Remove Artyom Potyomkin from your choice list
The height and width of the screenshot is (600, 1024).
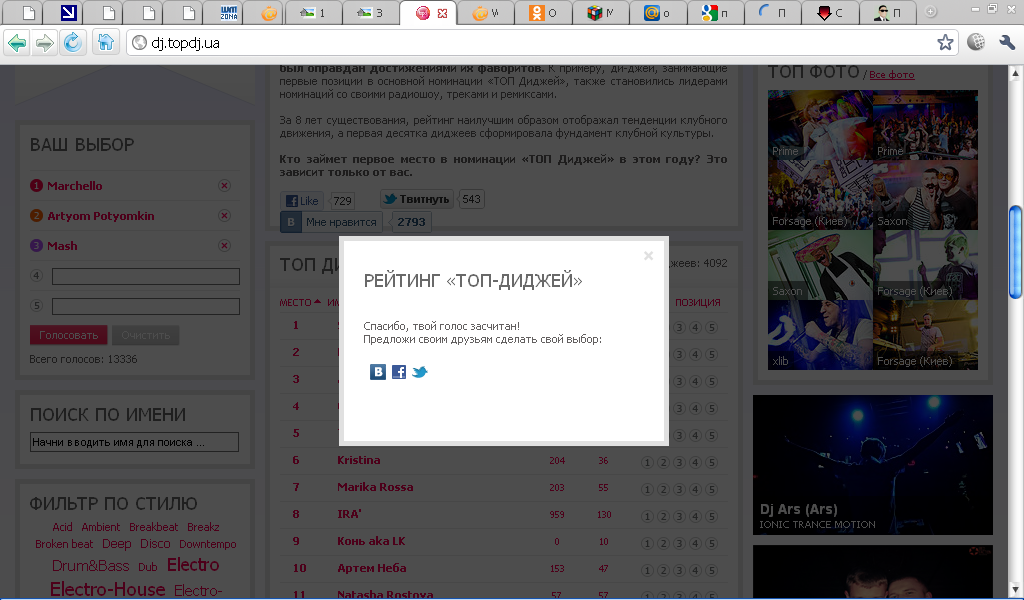(x=224, y=215)
